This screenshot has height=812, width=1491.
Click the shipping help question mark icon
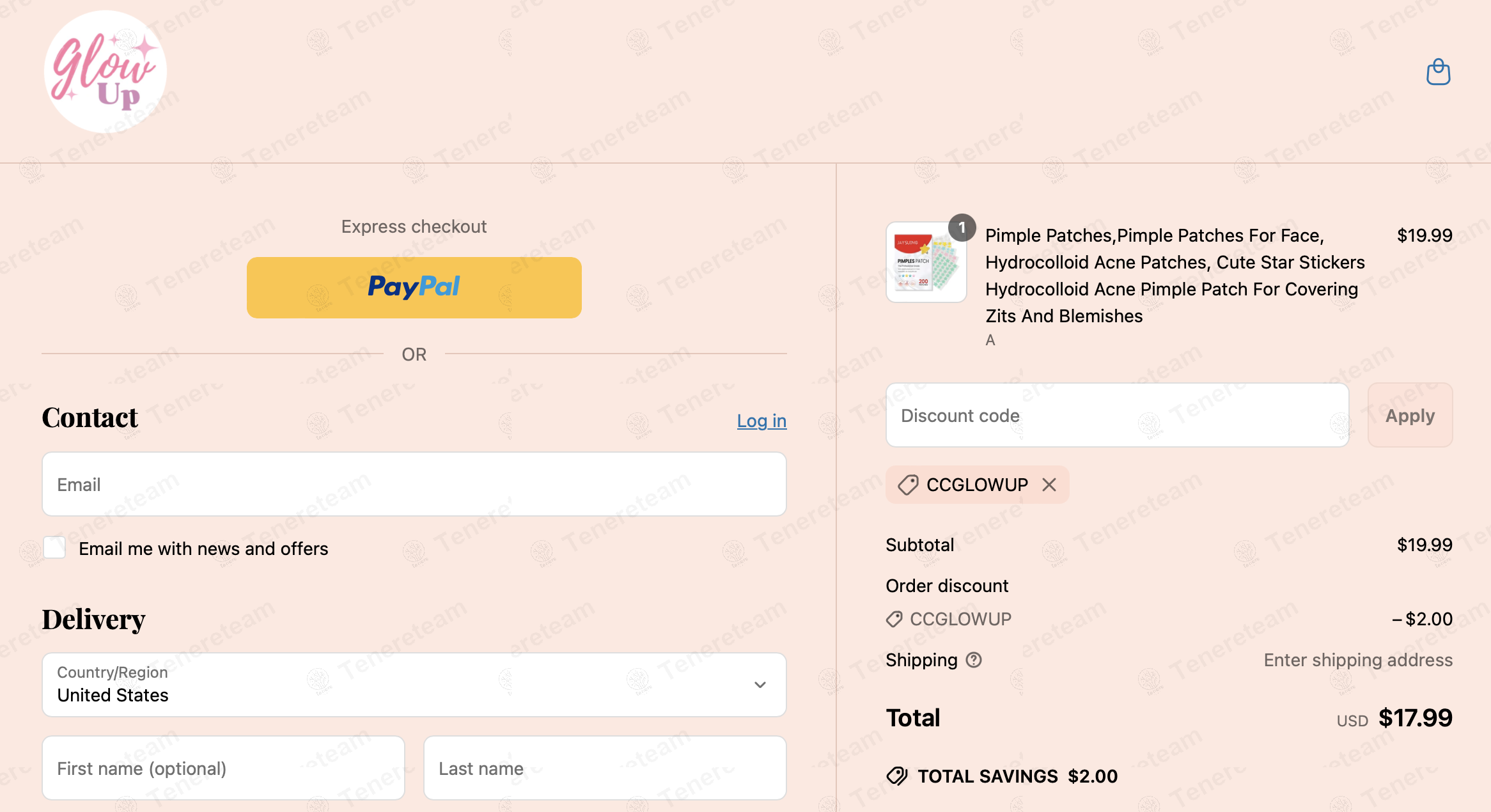tap(974, 660)
